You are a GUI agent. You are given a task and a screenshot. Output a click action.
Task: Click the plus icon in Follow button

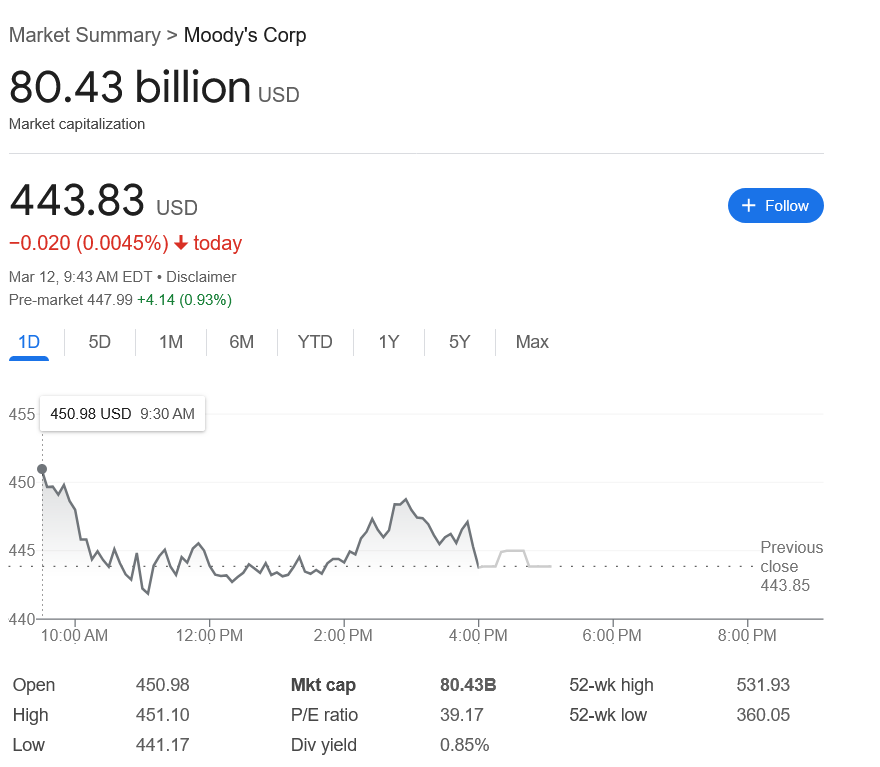tap(748, 205)
